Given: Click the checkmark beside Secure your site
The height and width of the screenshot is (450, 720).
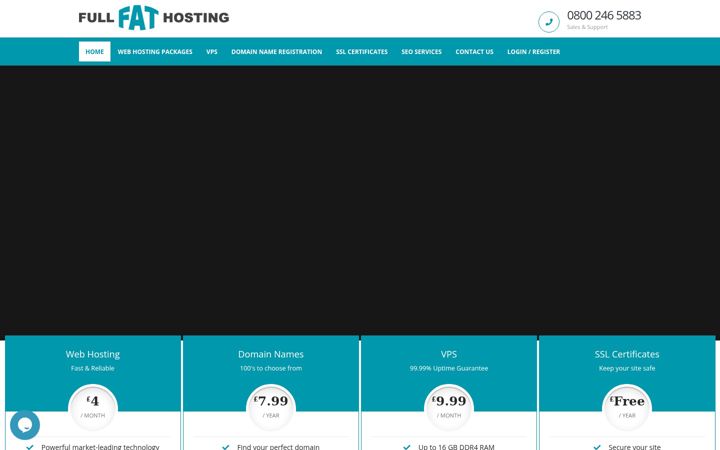Looking at the screenshot, I should tap(596, 447).
